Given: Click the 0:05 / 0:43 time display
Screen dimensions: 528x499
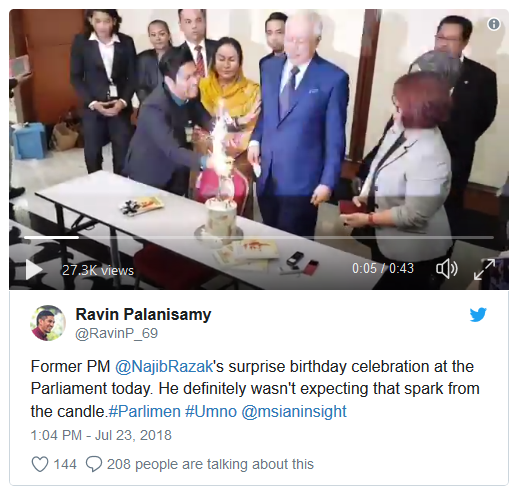Looking at the screenshot, I should [383, 268].
